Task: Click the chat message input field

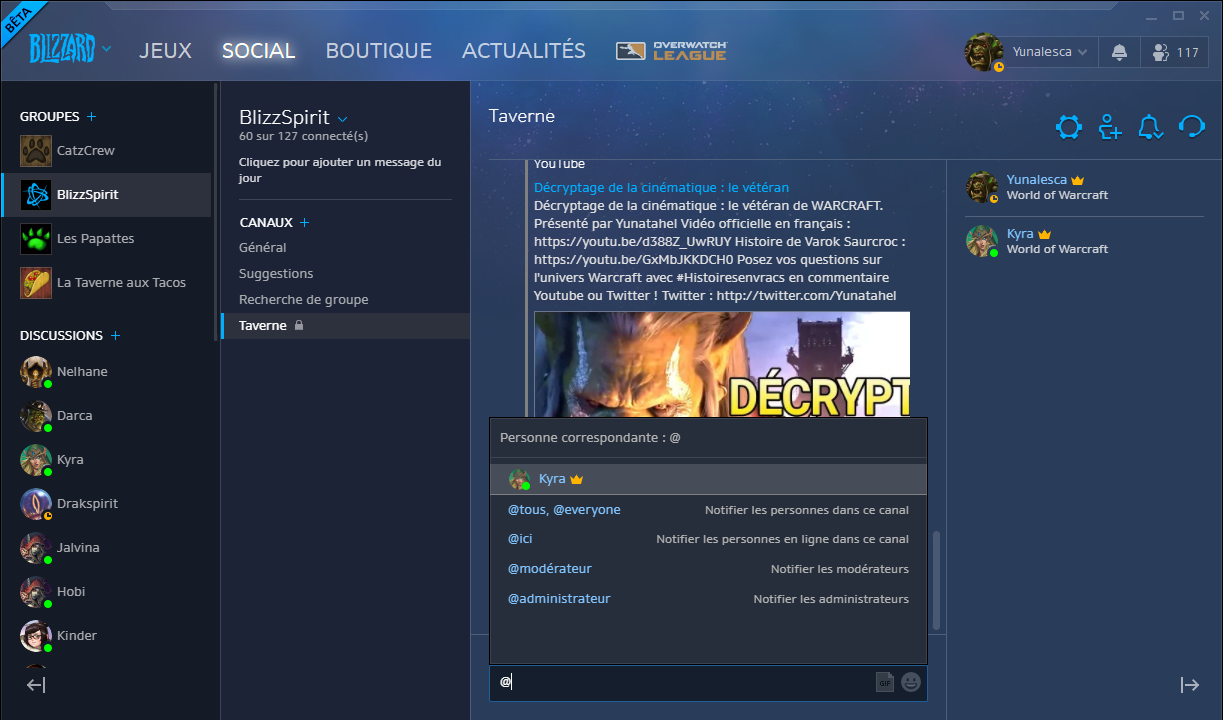Action: tap(690, 682)
